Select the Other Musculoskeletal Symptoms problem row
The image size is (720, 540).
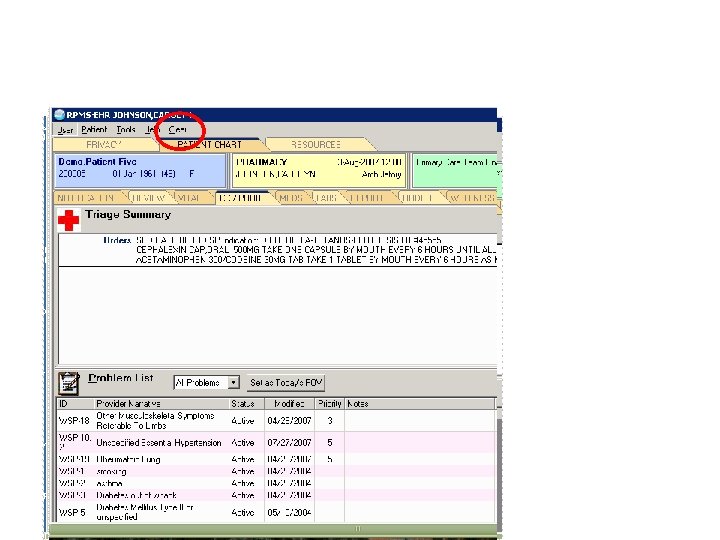(x=276, y=421)
